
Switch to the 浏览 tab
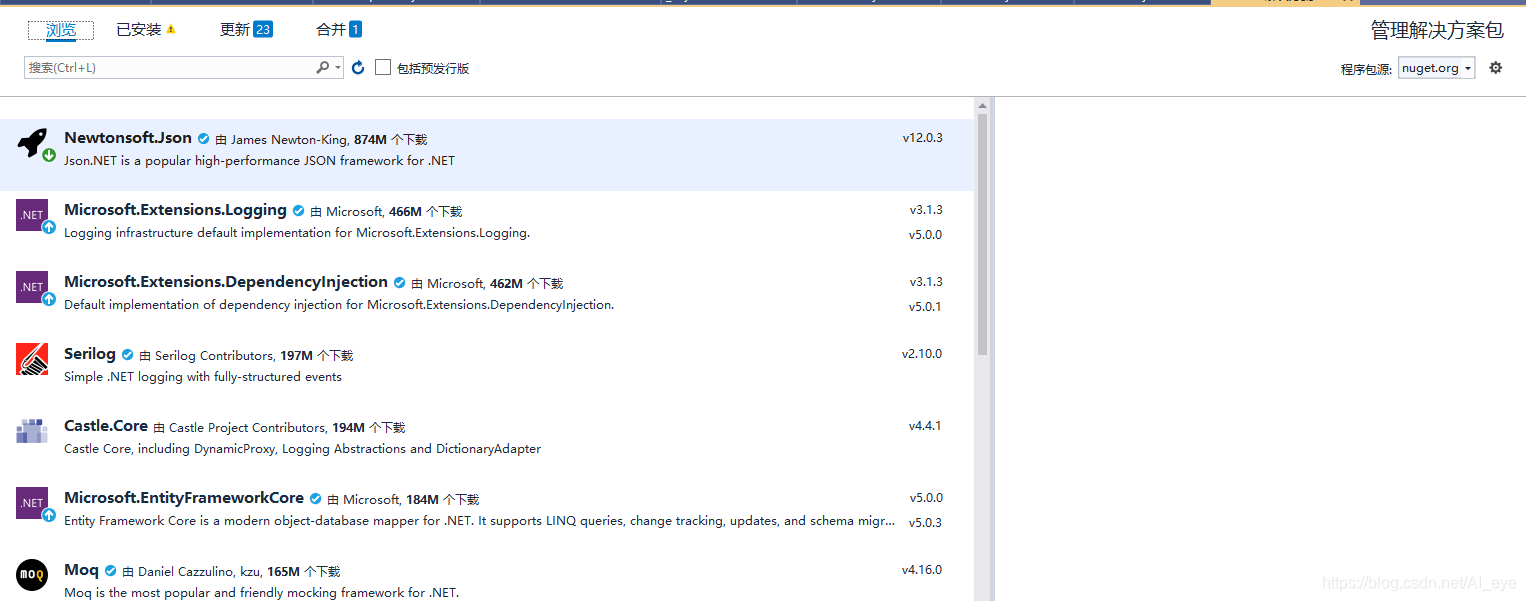tap(61, 30)
